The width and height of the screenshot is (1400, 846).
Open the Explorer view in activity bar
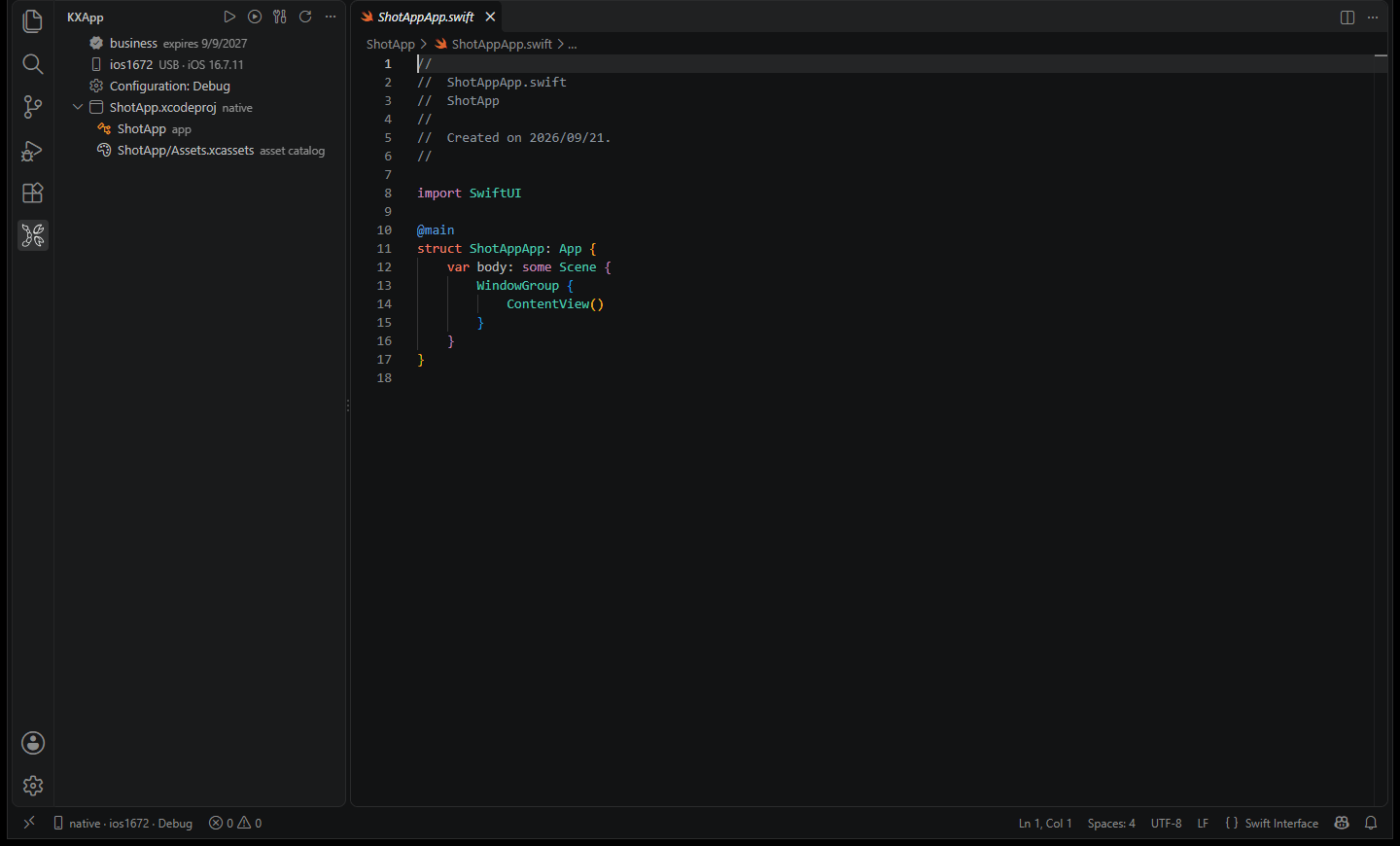pyautogui.click(x=33, y=21)
